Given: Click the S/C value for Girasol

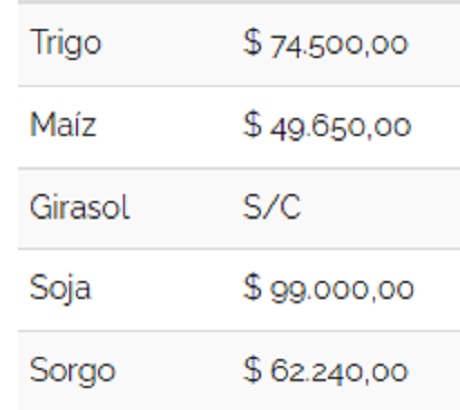Looking at the screenshot, I should [272, 207].
